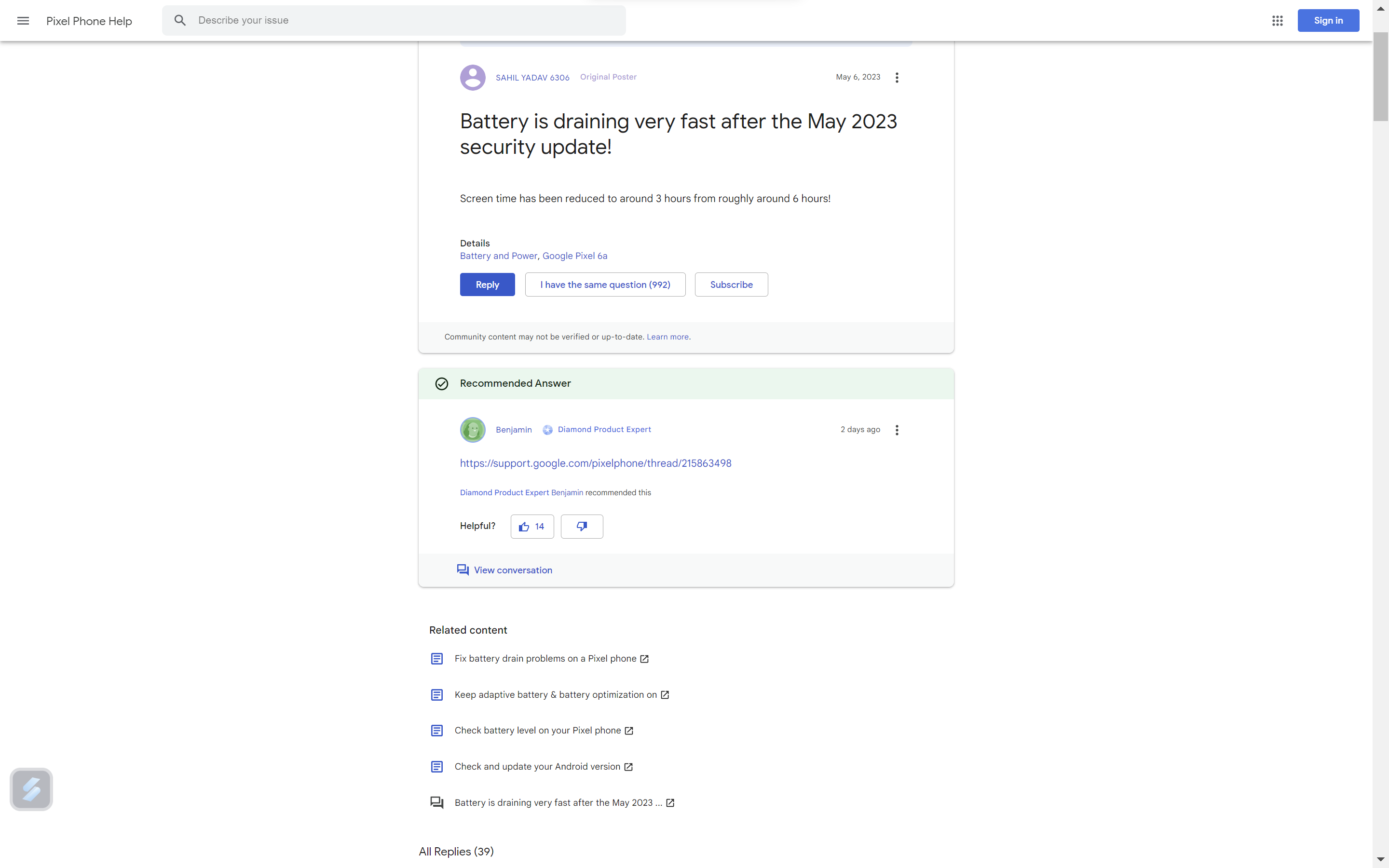The height and width of the screenshot is (868, 1389).
Task: Click I have the same question (992)
Action: click(x=605, y=285)
